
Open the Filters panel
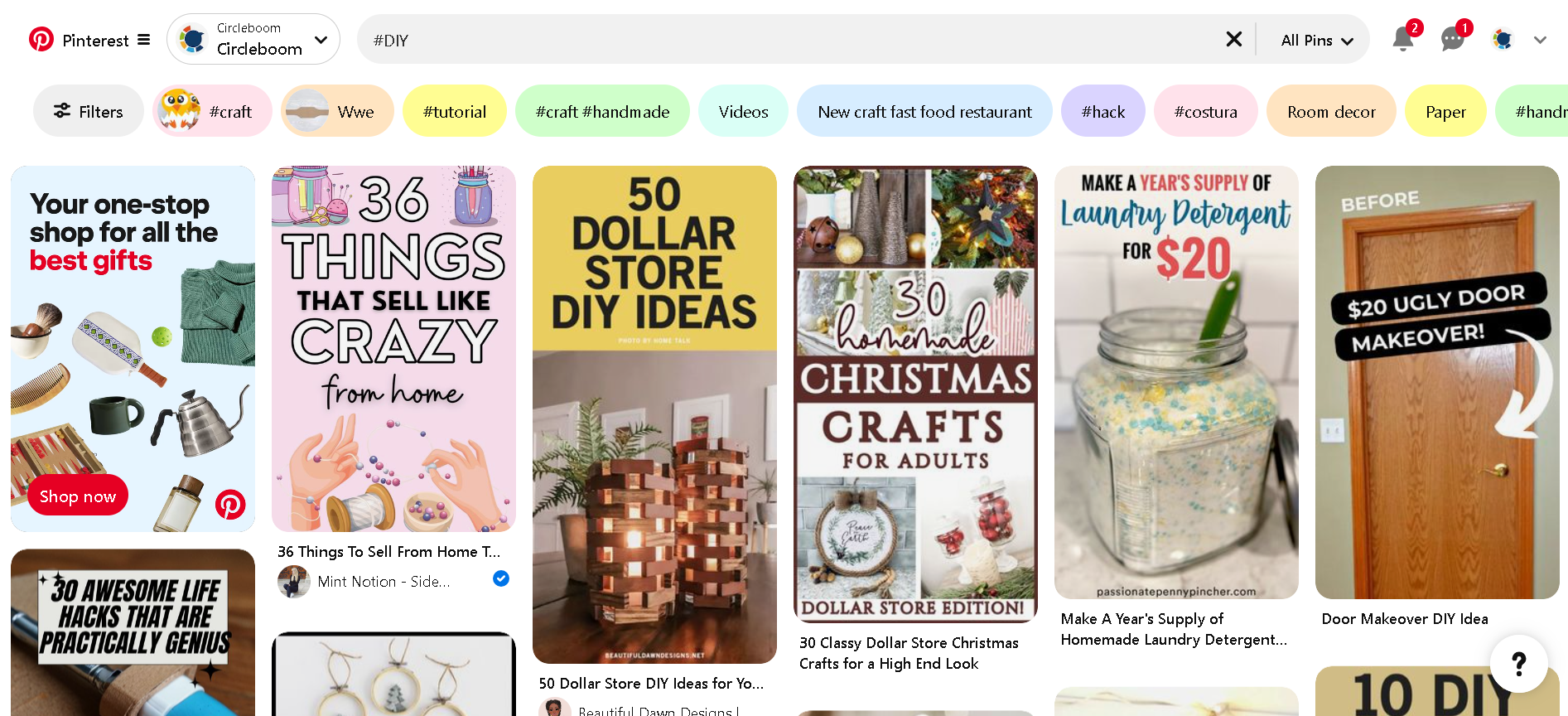(x=88, y=110)
